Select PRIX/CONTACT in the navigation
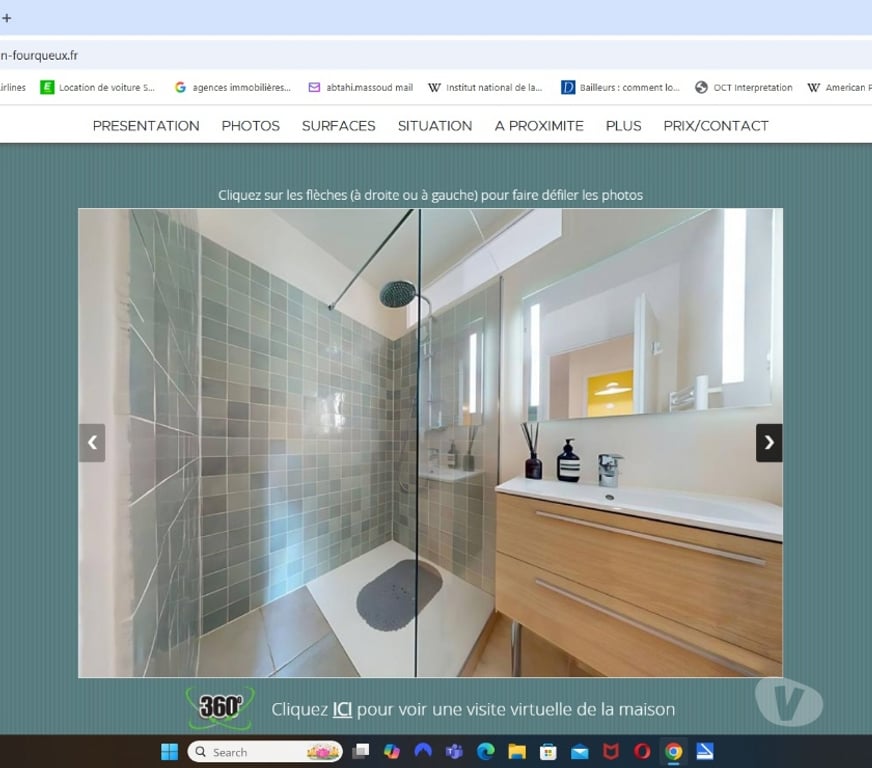Screen dimensions: 872x768 pyautogui.click(x=716, y=125)
